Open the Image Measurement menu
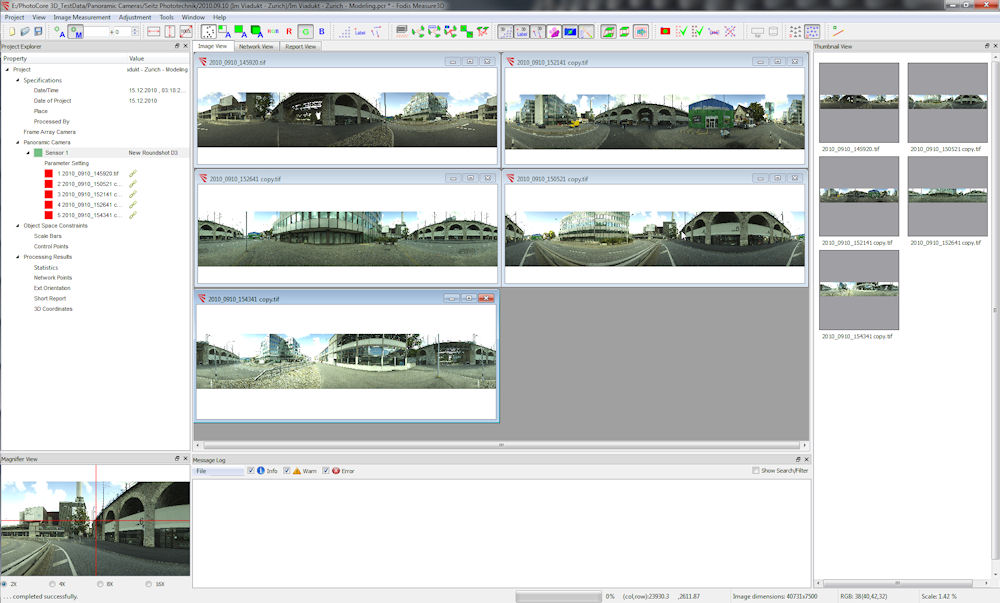 [x=82, y=17]
